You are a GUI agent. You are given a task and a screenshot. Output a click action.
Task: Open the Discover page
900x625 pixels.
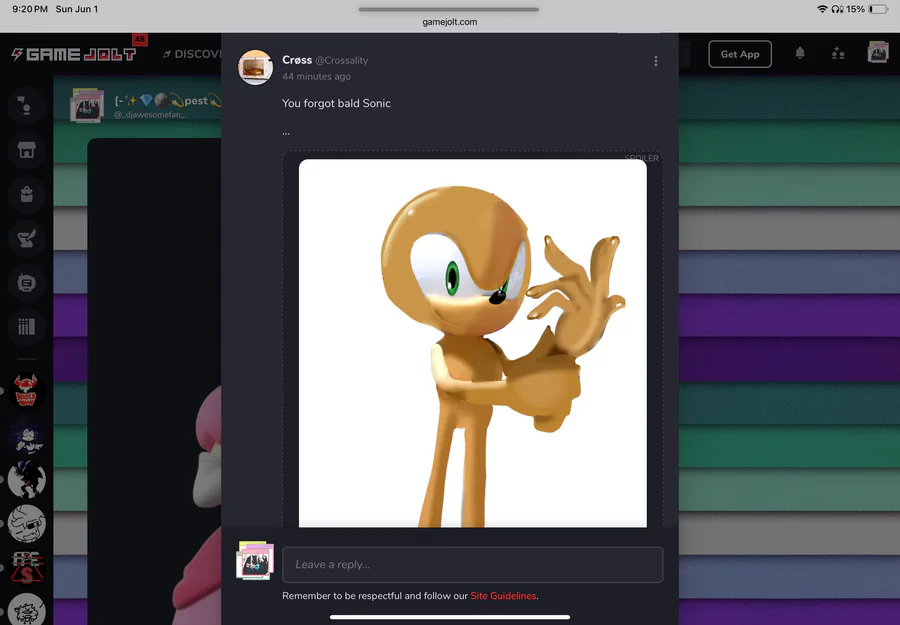pos(192,54)
